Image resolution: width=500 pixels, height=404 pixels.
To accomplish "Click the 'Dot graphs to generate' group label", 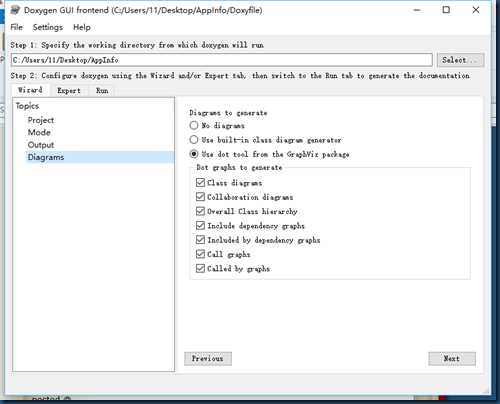I will (239, 167).
